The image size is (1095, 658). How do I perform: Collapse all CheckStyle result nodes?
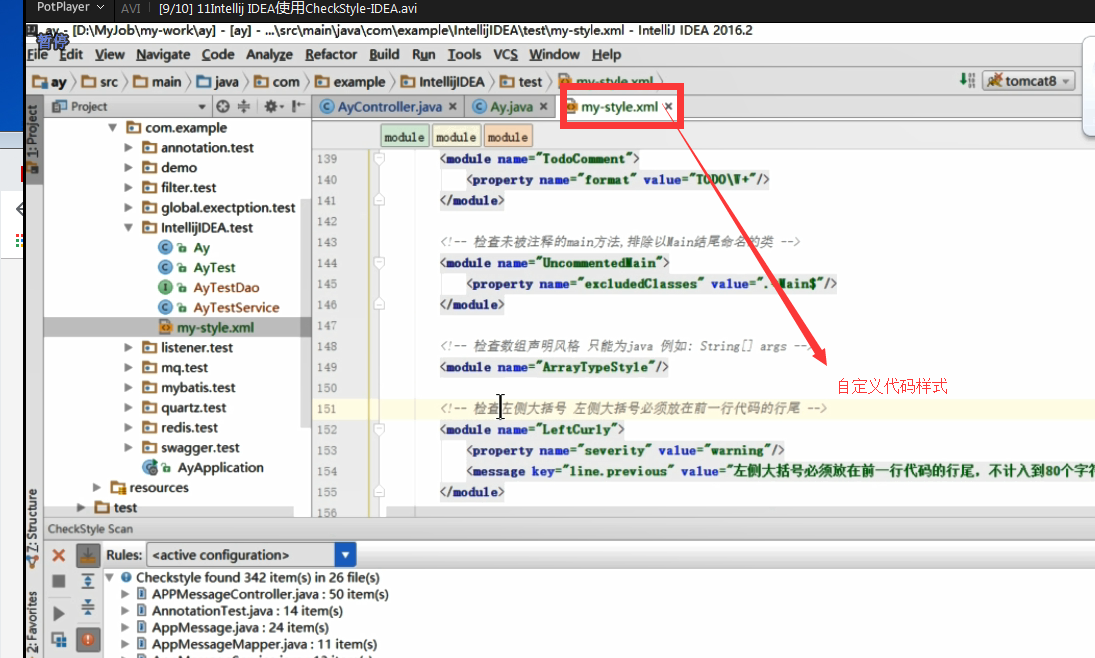point(88,607)
